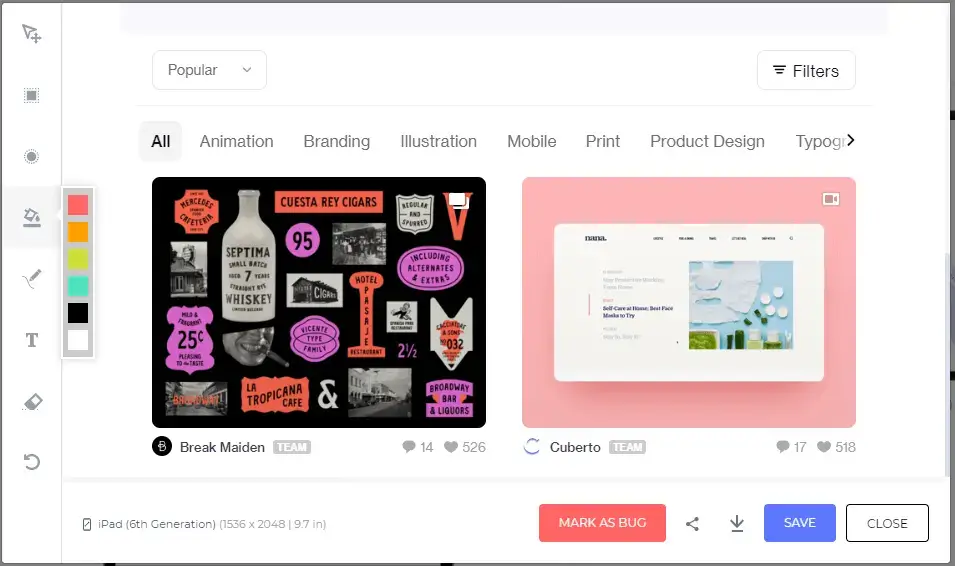
Task: Select the cursor pointer tool in sidebar
Action: tap(32, 34)
